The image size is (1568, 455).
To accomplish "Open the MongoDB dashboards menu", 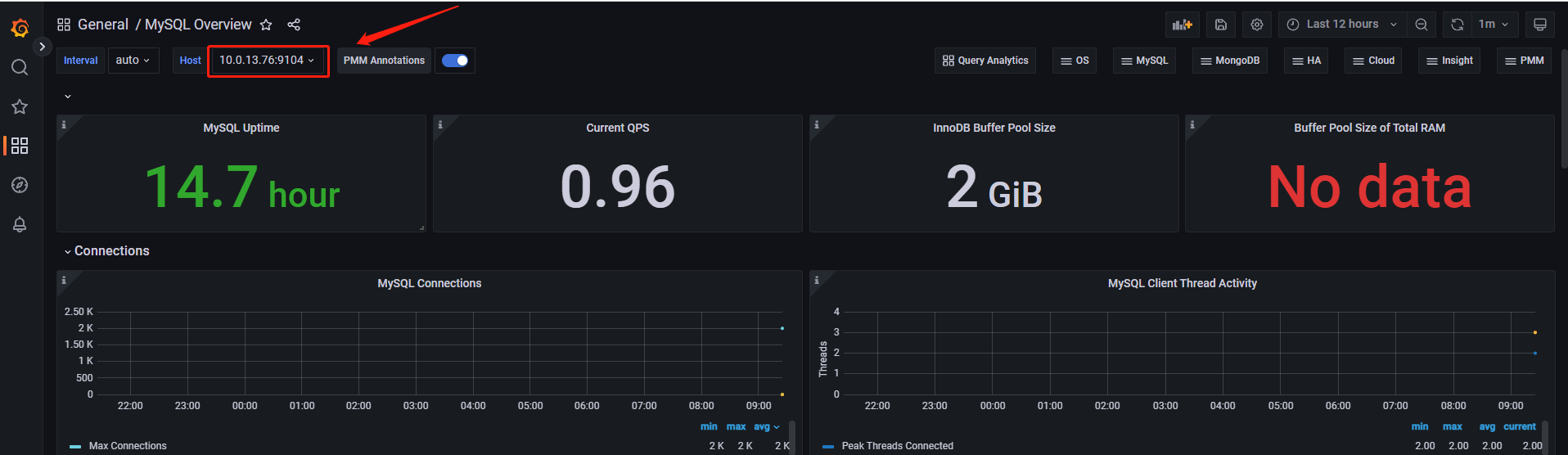I will [1229, 61].
